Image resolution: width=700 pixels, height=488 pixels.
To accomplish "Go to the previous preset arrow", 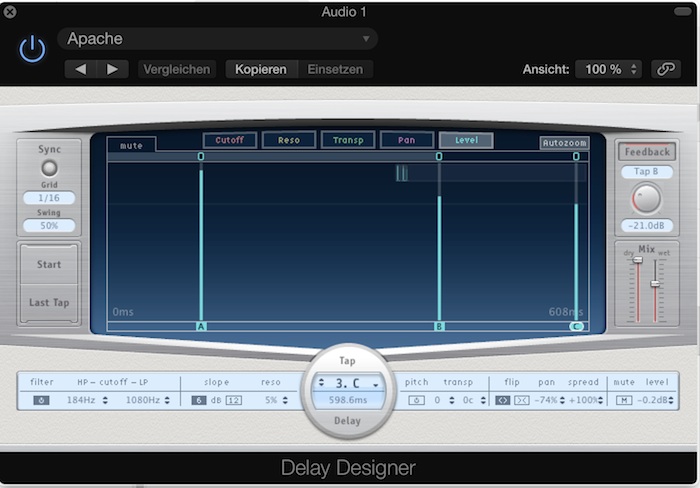I will 82,69.
